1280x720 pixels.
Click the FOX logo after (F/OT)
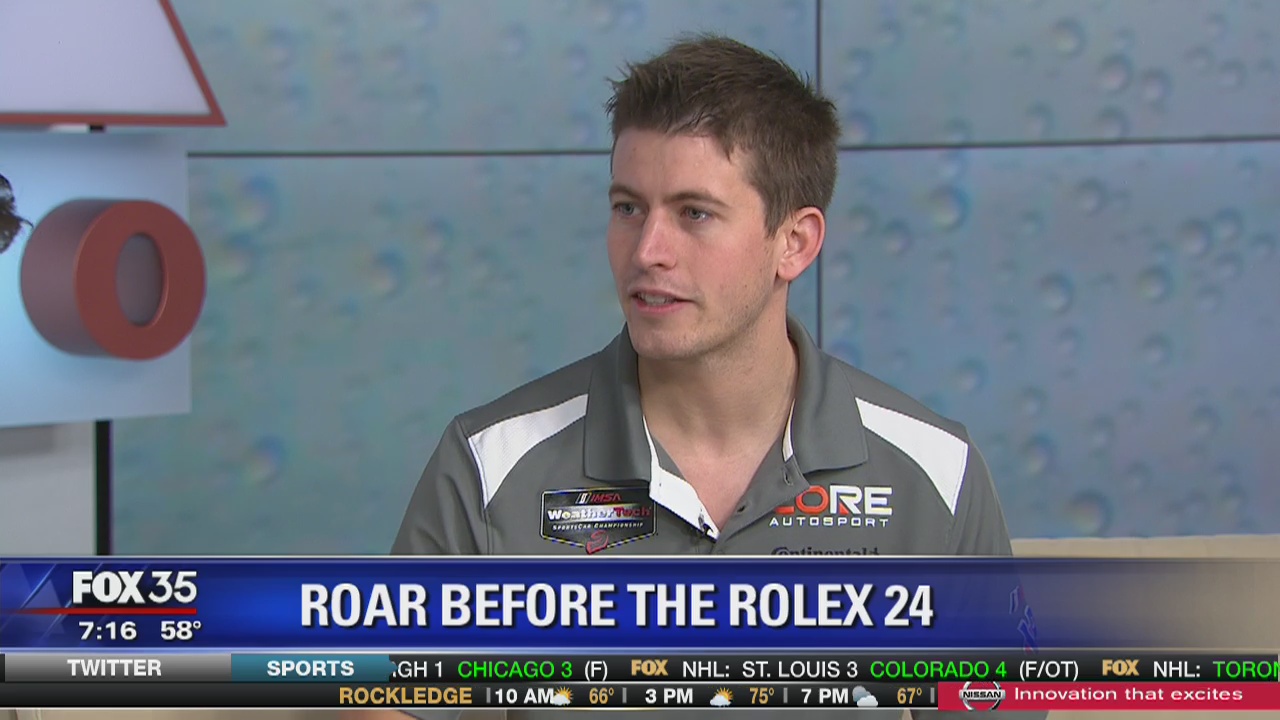tap(1120, 668)
